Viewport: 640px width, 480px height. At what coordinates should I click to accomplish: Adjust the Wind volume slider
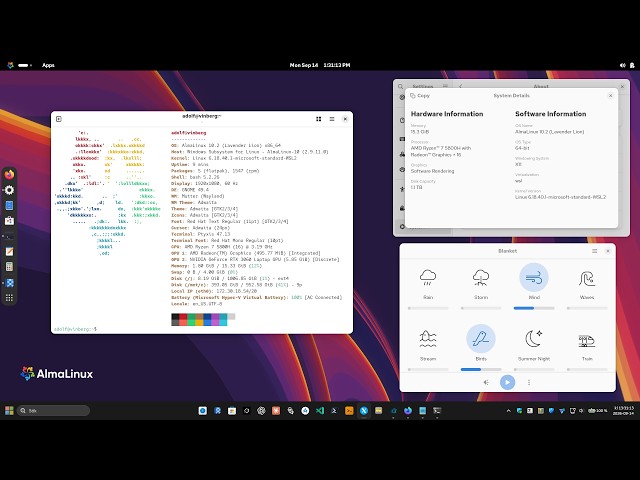(x=534, y=308)
